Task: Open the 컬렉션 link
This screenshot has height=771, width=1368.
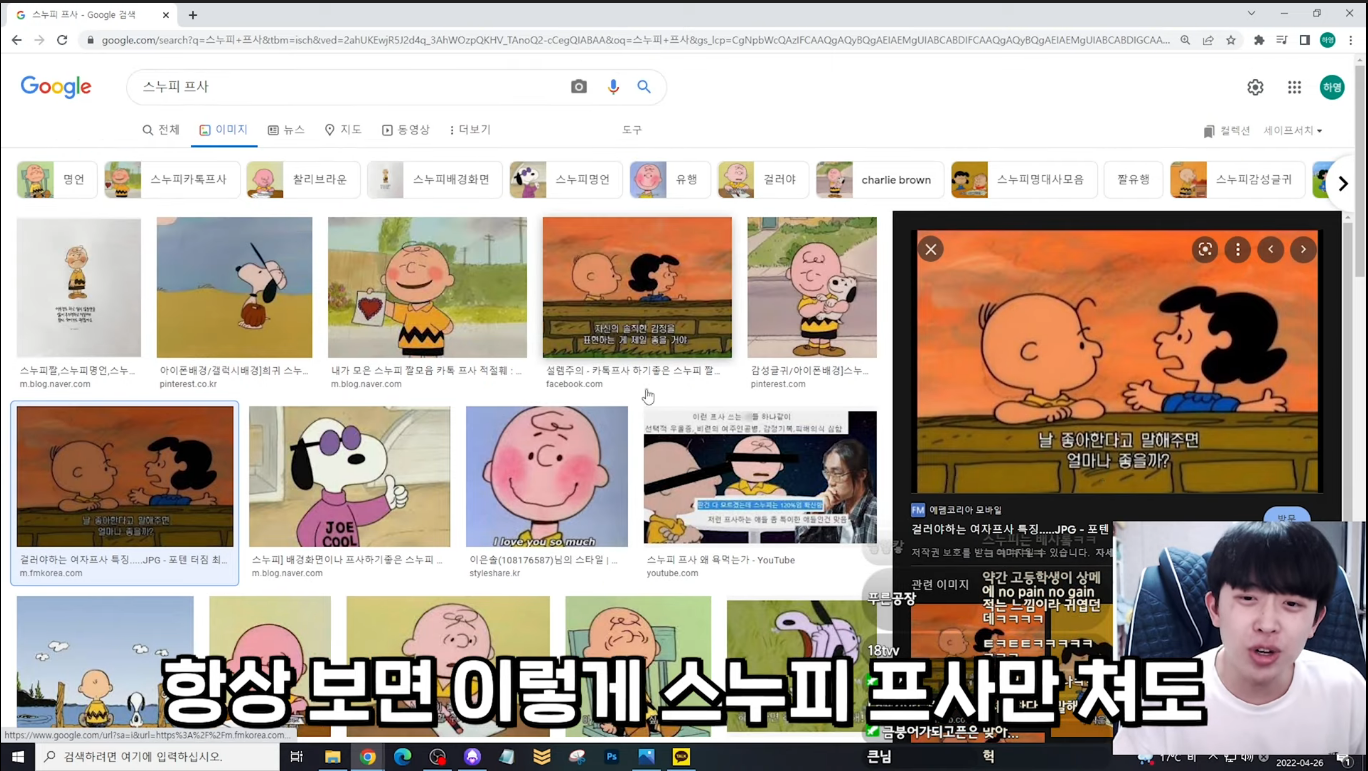Action: click(1227, 131)
